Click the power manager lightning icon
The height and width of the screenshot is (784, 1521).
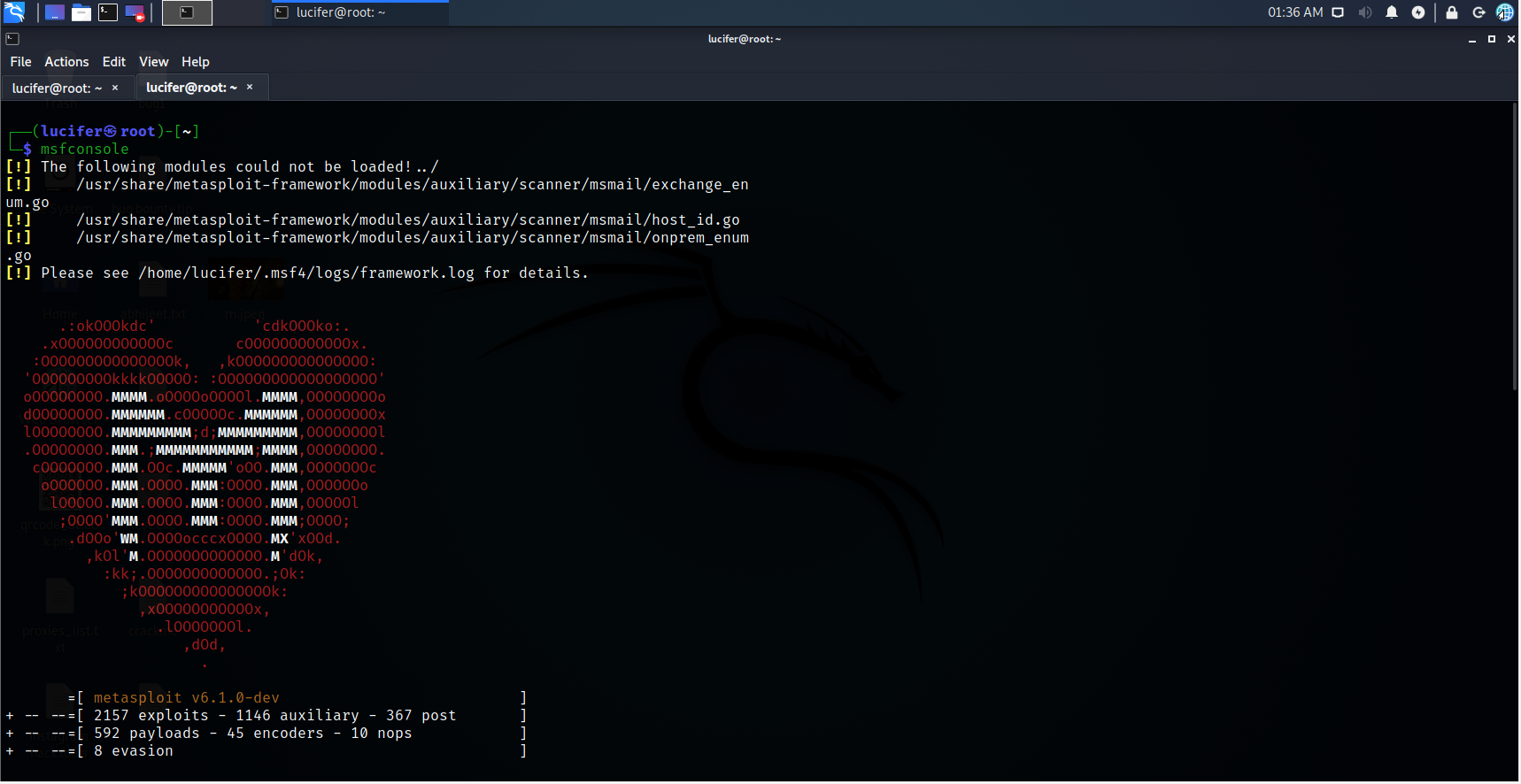click(x=1418, y=12)
